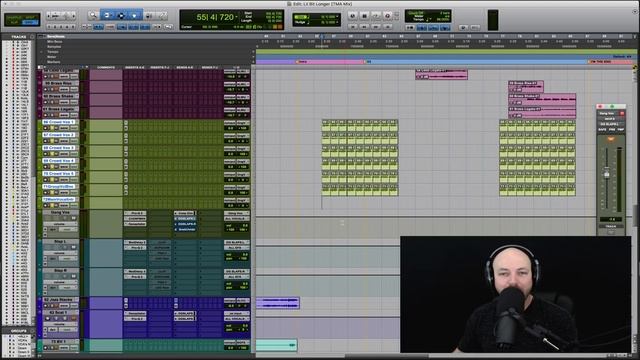Toggle SAFE in the floating fader window
This screenshot has height=360, width=640.
point(602,129)
